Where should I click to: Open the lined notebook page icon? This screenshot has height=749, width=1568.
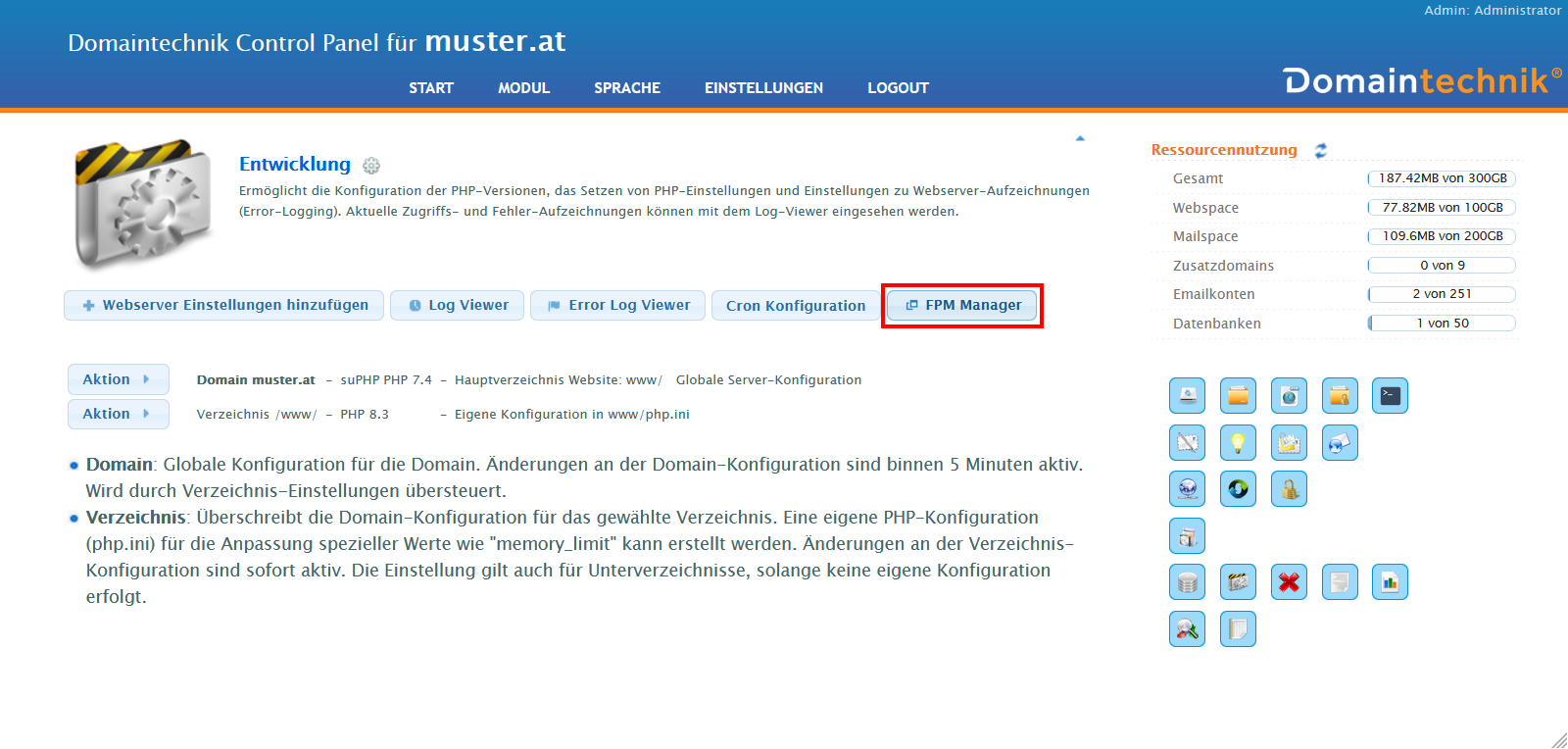1239,629
